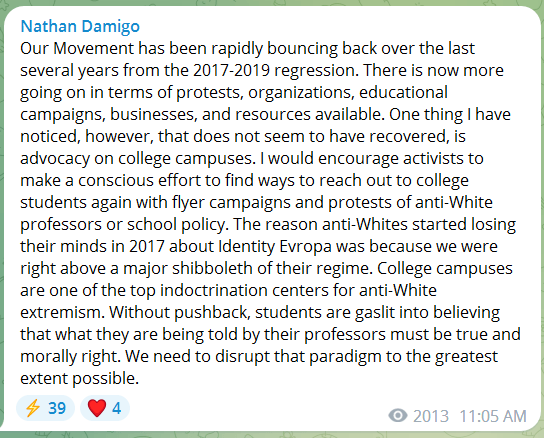
Task: Click the phrase "advocacy on college campuses"
Action: pos(136,158)
